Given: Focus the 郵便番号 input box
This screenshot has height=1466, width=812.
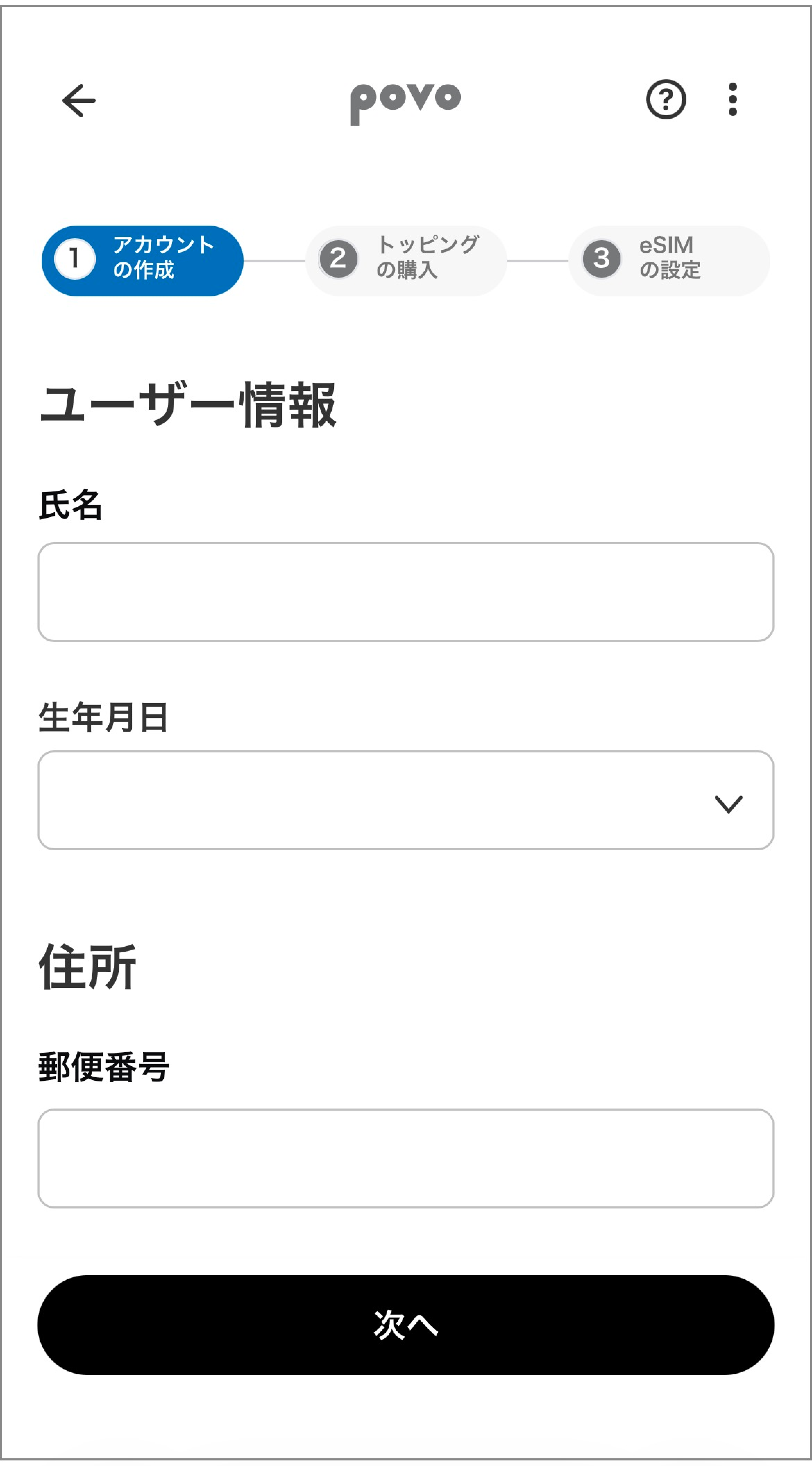Looking at the screenshot, I should point(405,1157).
